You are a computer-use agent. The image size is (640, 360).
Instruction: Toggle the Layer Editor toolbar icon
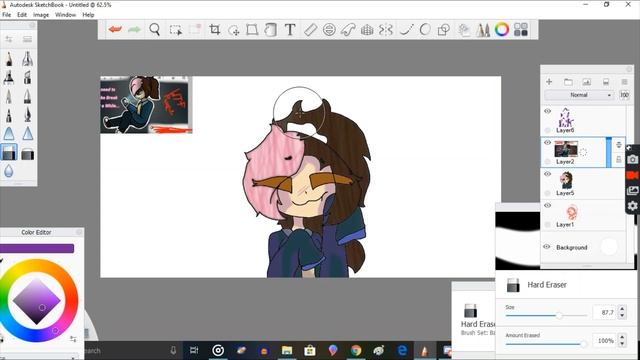(x=464, y=30)
